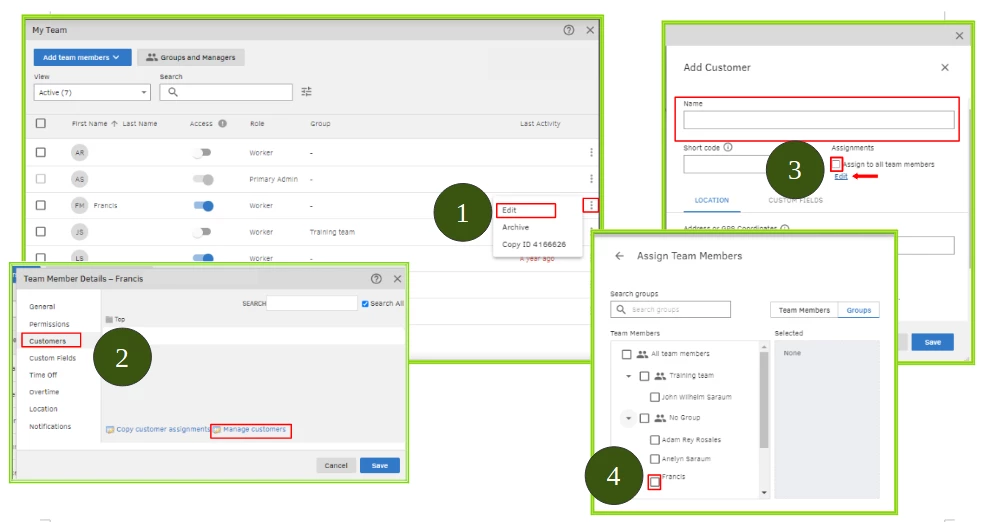The height and width of the screenshot is (522, 988).
Task: Click the No Group group icon
Action: pyautogui.click(x=660, y=418)
